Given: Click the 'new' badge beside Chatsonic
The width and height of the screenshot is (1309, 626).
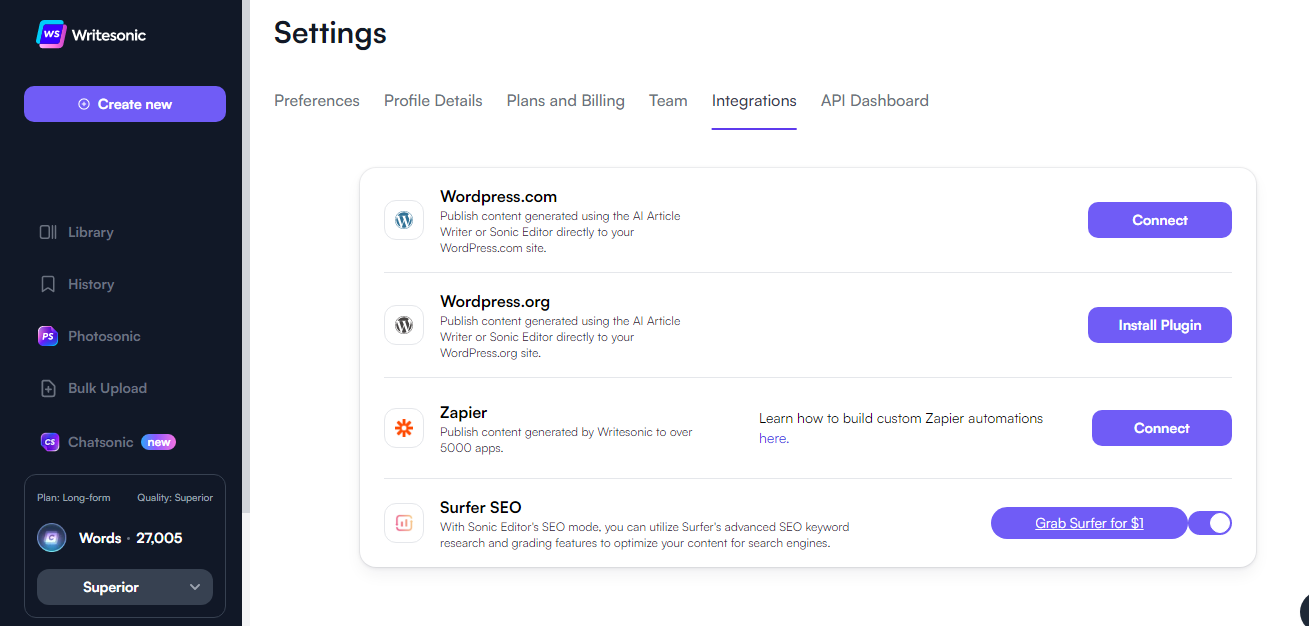Looking at the screenshot, I should (159, 442).
